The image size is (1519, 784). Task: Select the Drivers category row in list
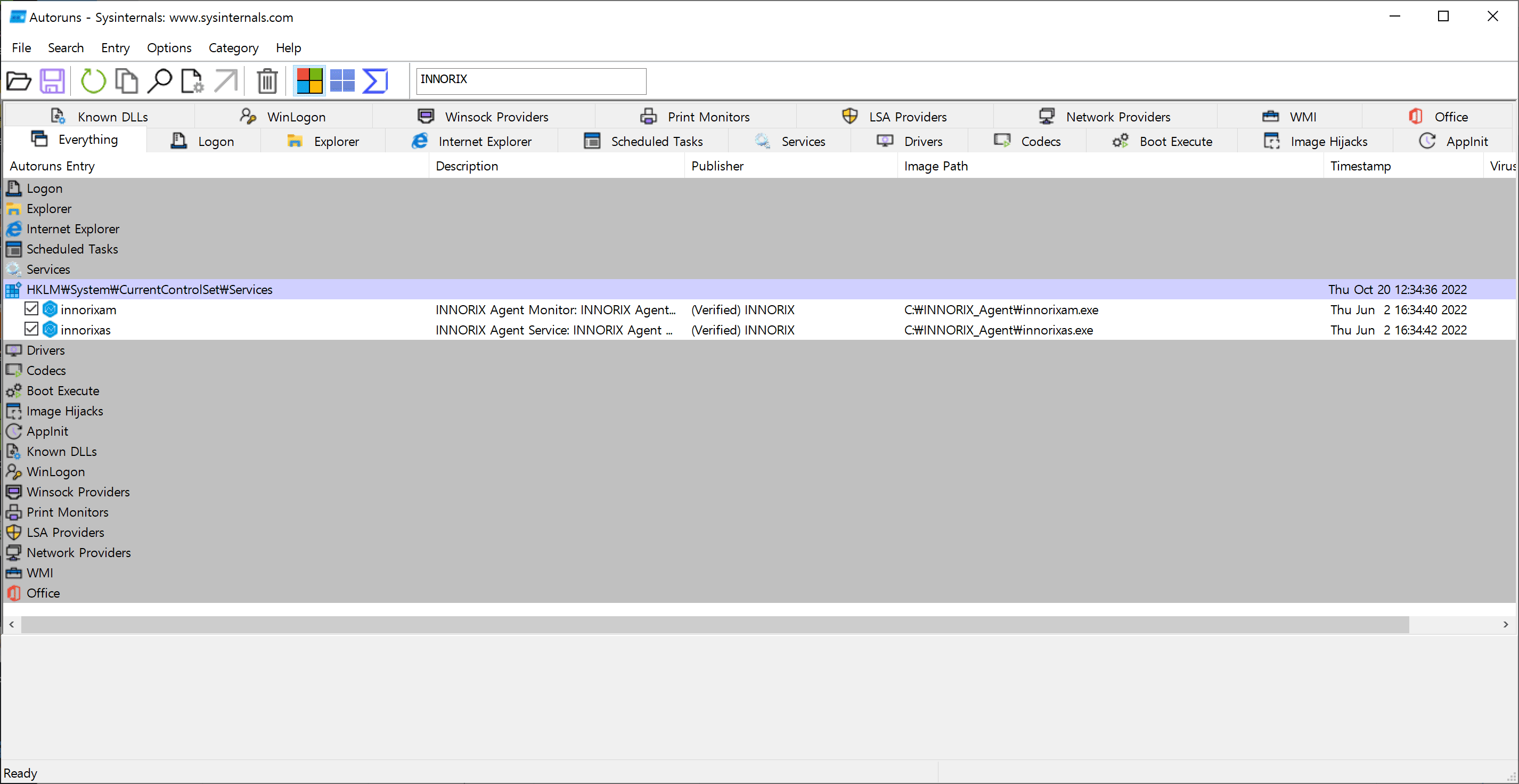(x=45, y=350)
